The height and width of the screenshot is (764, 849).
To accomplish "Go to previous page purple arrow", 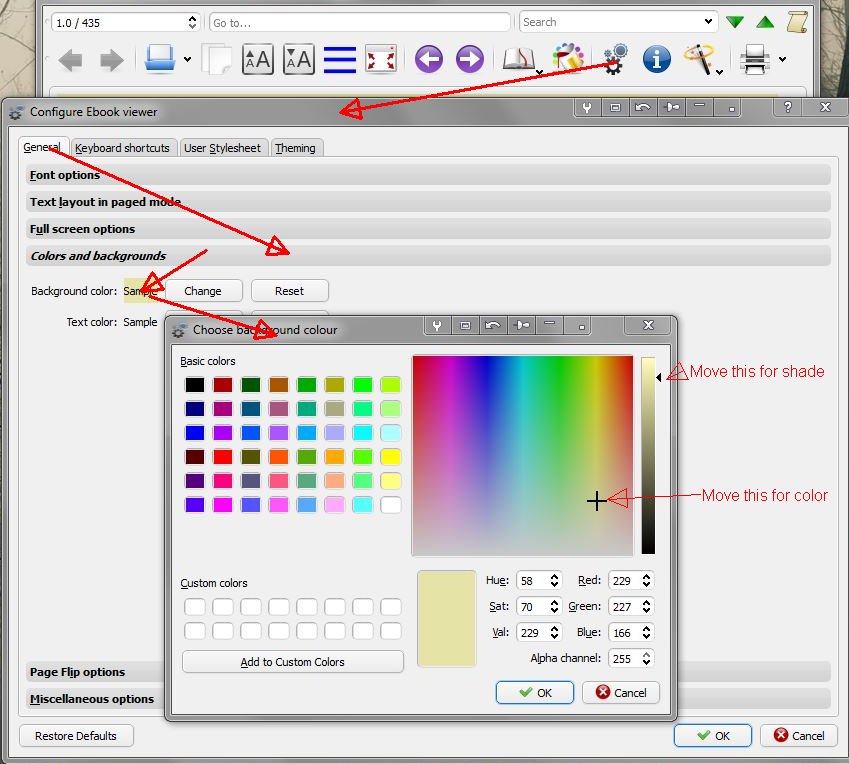I will (x=429, y=58).
